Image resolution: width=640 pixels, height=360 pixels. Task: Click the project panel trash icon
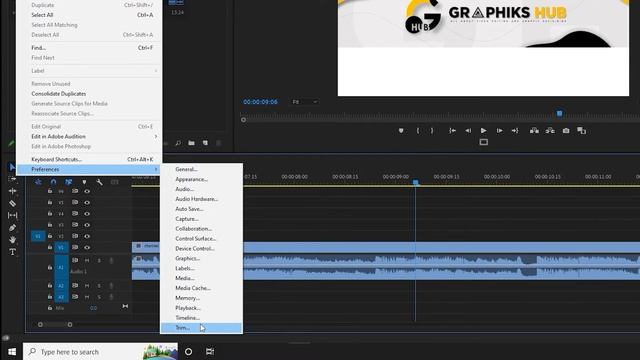tap(219, 143)
